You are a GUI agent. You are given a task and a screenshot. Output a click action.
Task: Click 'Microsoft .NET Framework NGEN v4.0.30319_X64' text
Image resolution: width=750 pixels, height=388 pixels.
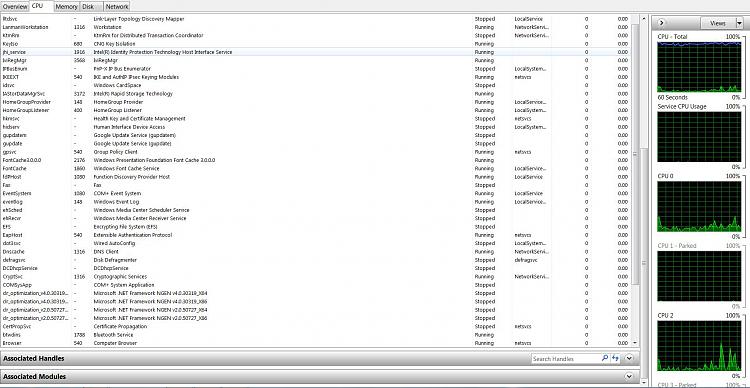tap(151, 293)
